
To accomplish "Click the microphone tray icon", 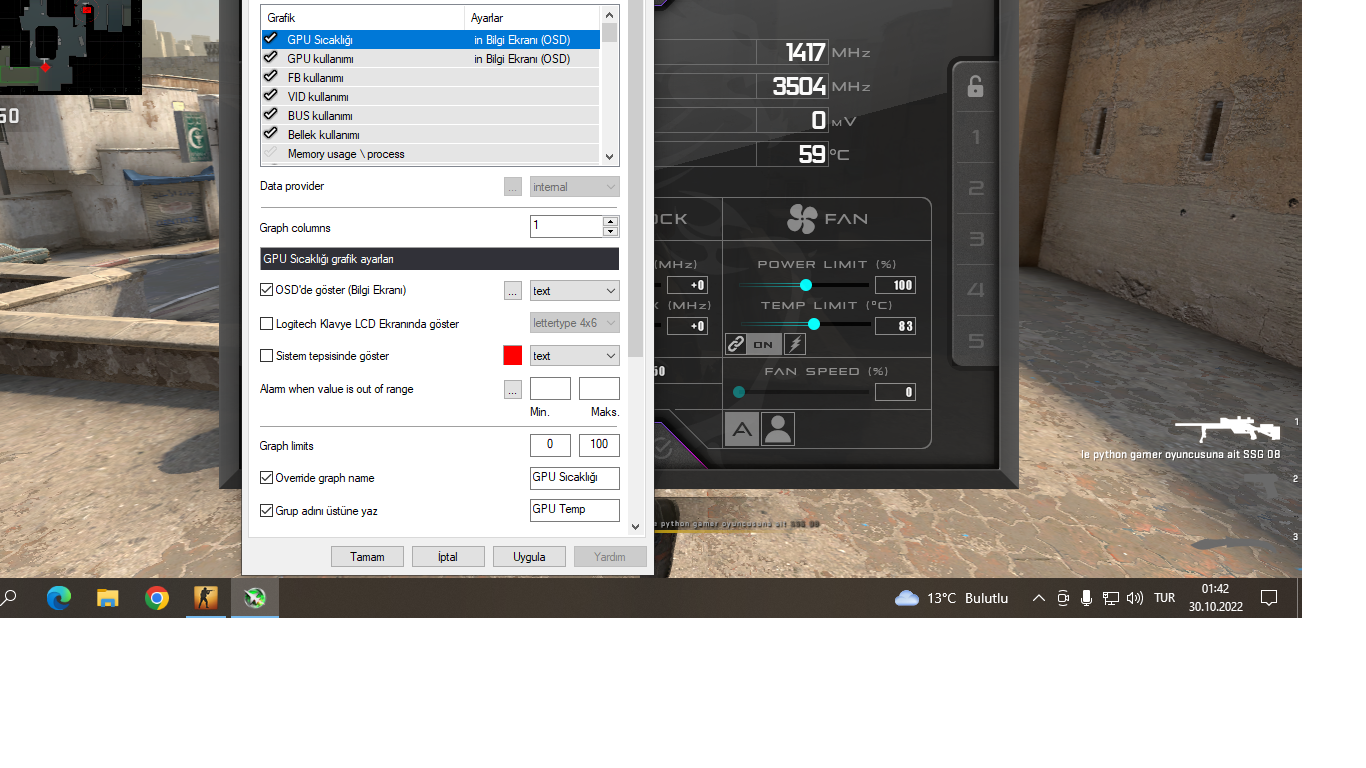I will tap(1086, 598).
